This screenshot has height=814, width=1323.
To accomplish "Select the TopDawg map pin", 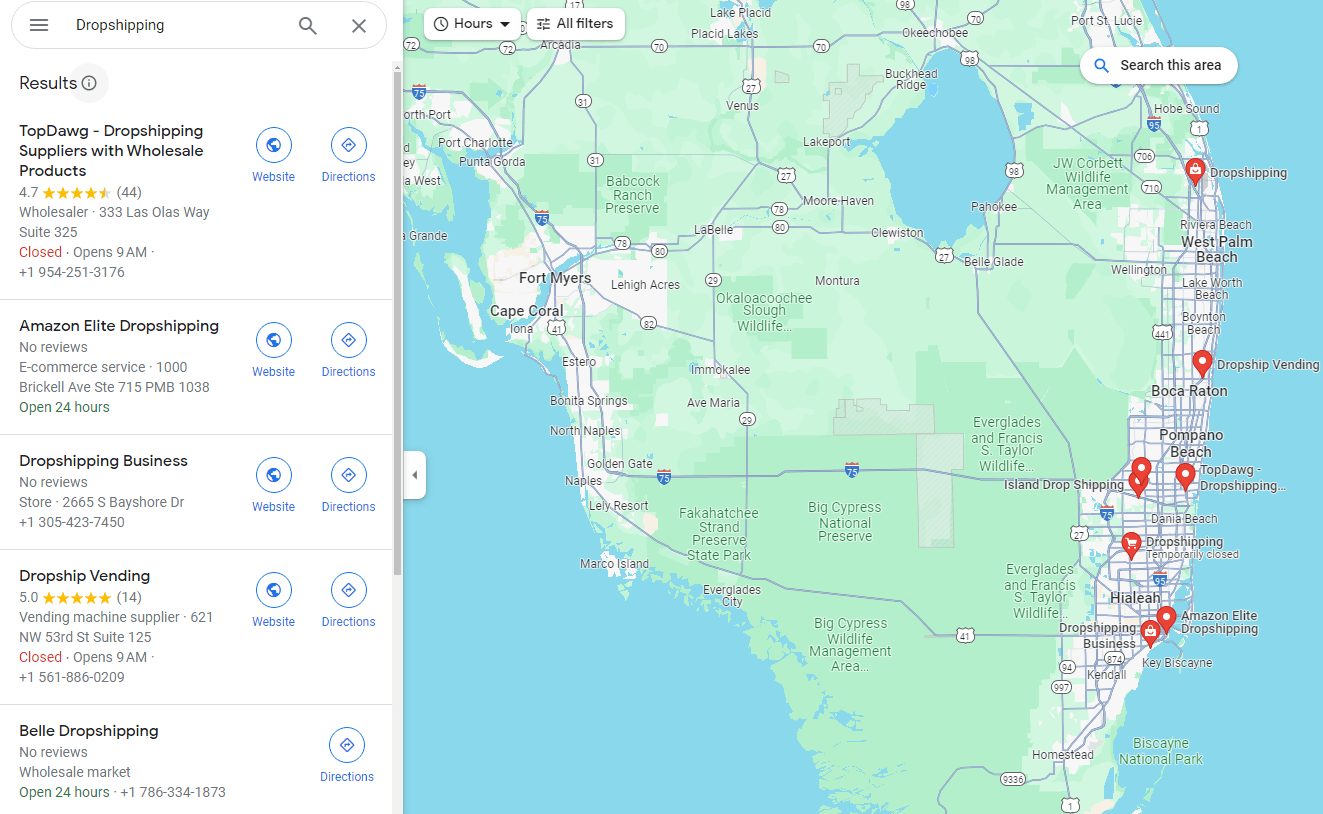I will (x=1185, y=476).
